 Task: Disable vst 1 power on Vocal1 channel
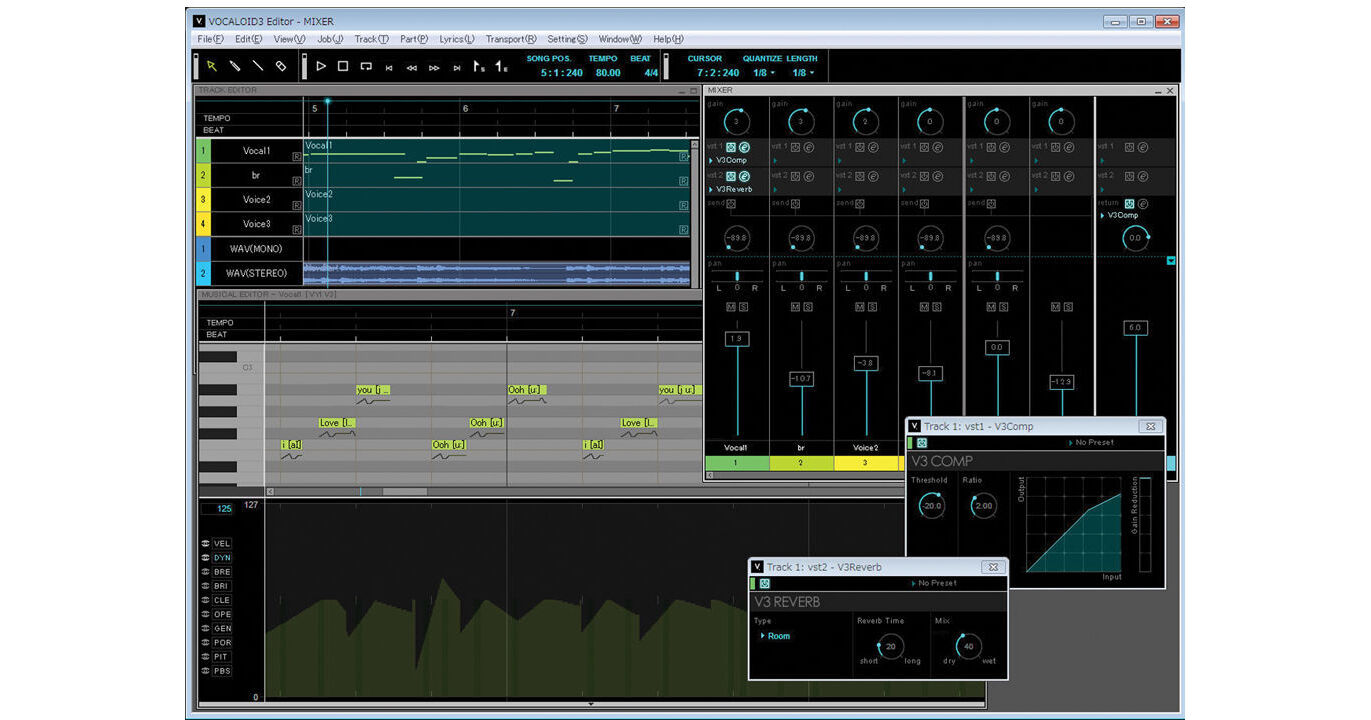click(731, 147)
